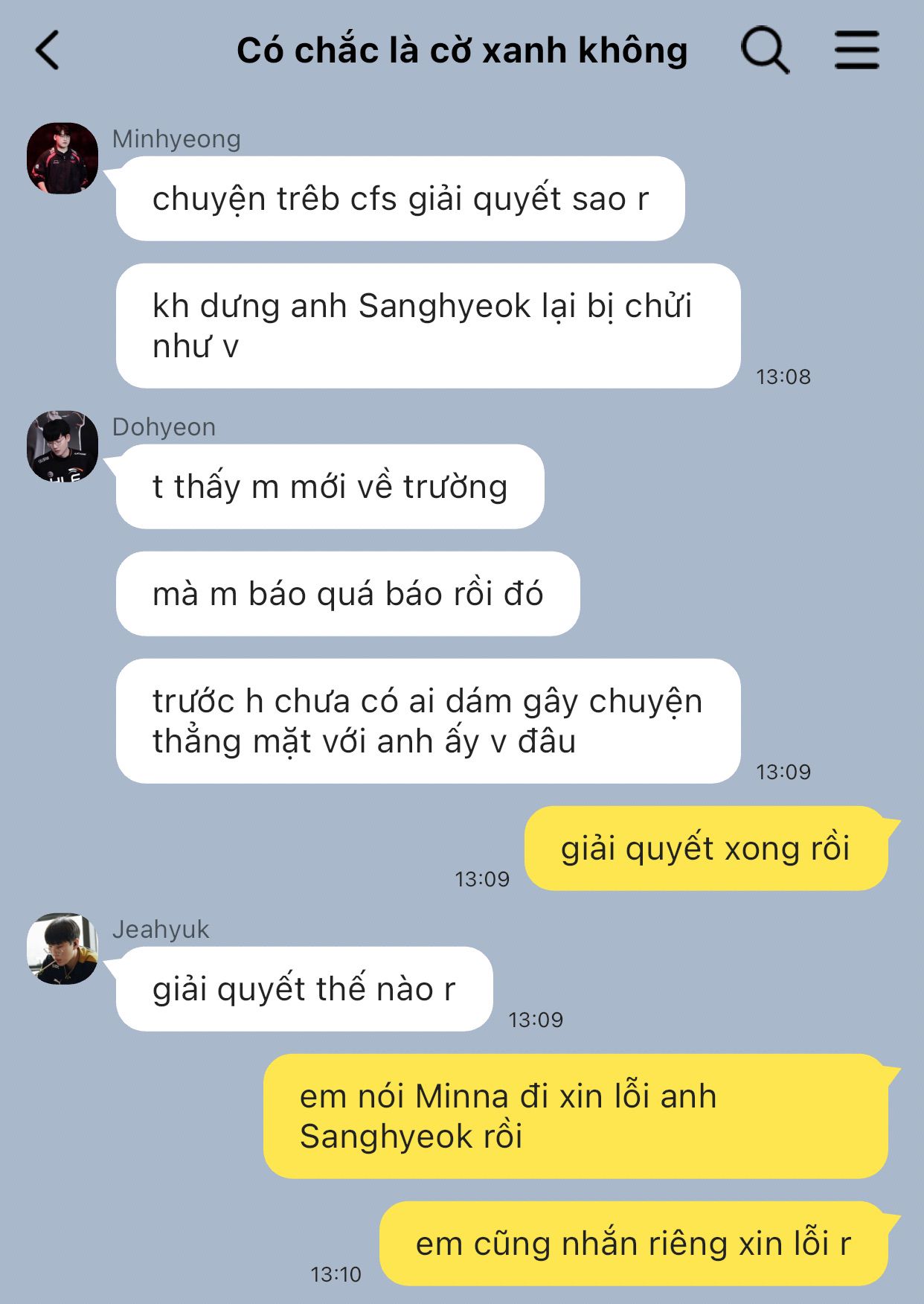Tap the Minhyeong sender name
Screen dimensions: 924x1304
[176, 139]
